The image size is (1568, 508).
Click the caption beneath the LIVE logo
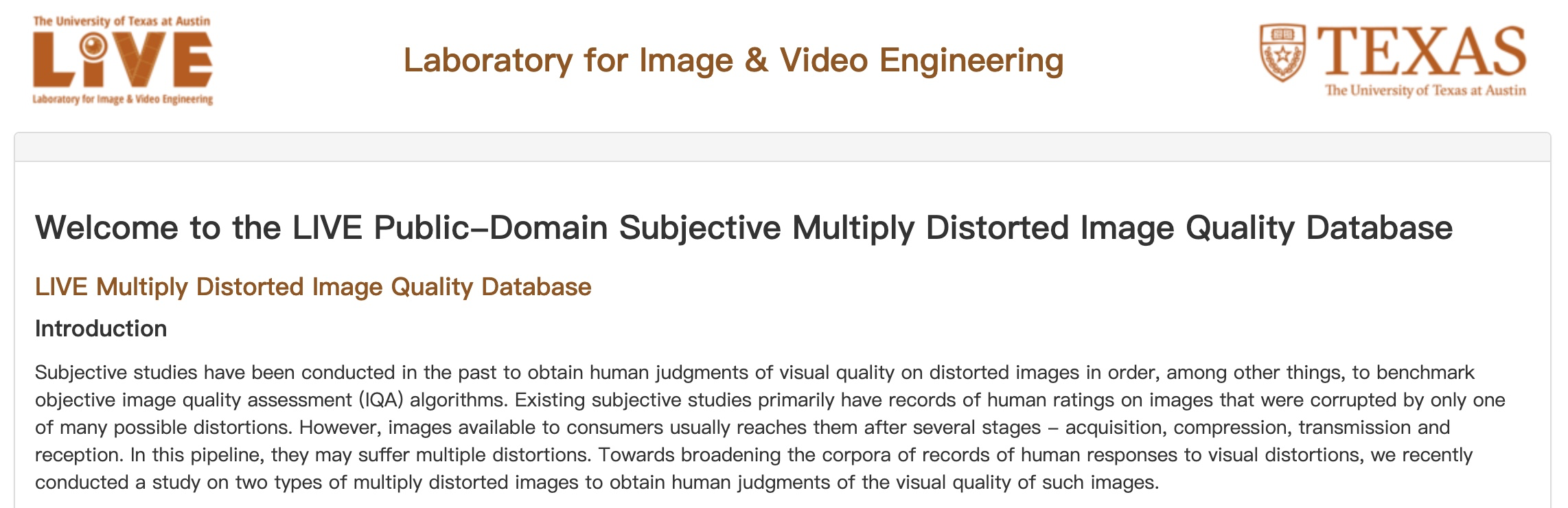(x=122, y=100)
